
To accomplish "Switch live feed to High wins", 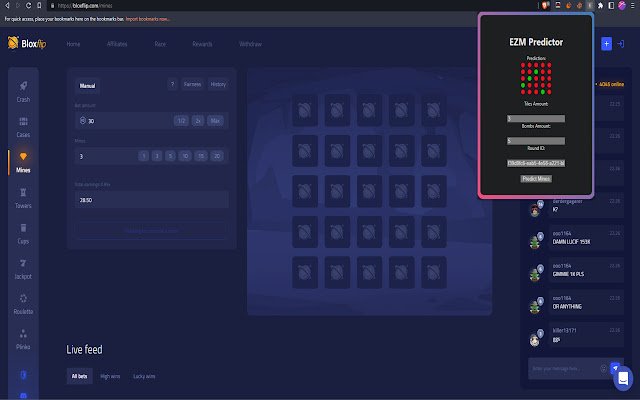I will pos(110,376).
